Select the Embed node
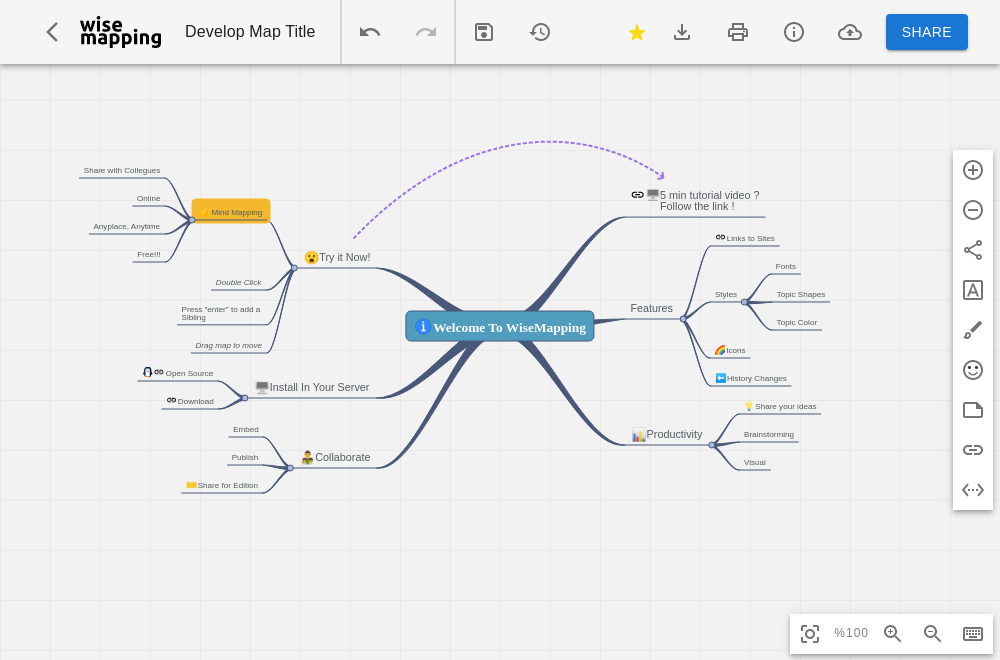1000x660 pixels. pos(246,430)
